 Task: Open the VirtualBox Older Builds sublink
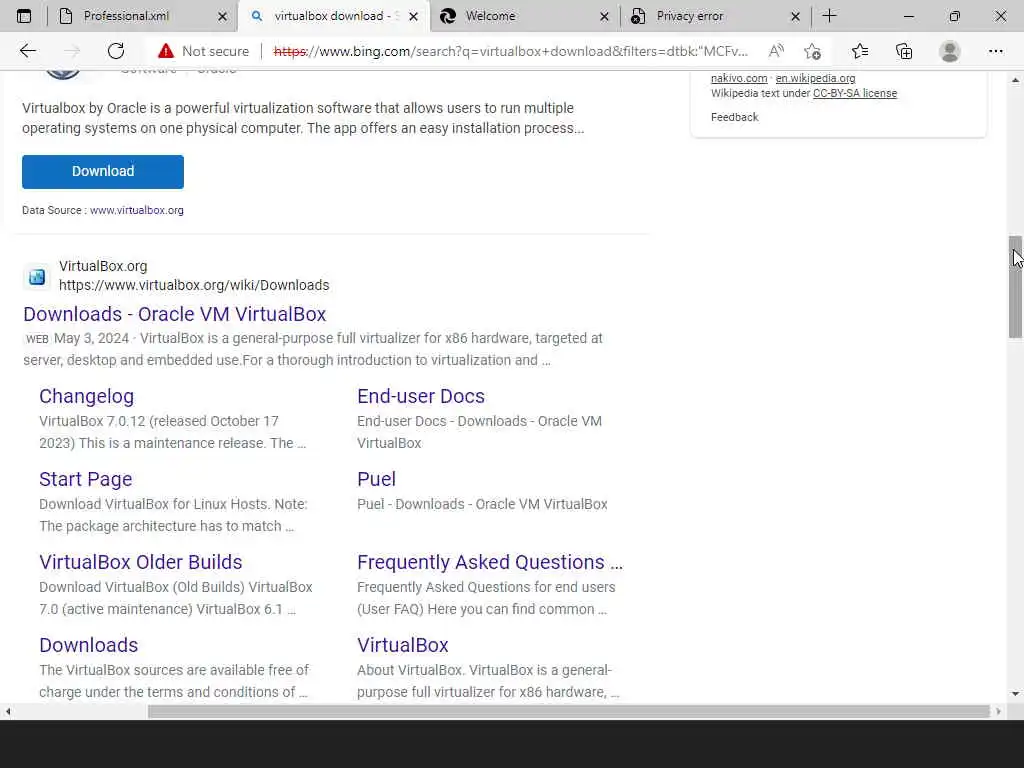140,562
